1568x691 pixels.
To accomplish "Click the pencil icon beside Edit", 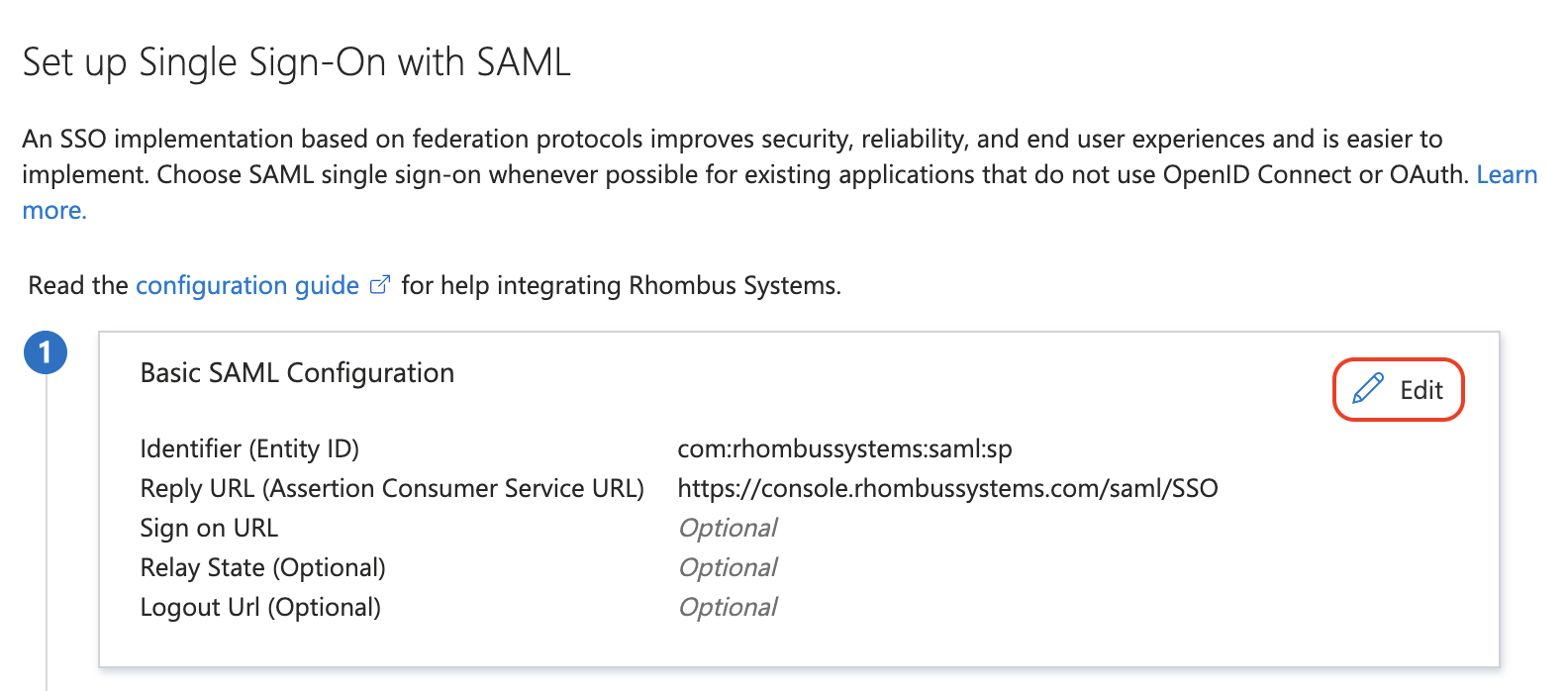I will click(x=1367, y=388).
